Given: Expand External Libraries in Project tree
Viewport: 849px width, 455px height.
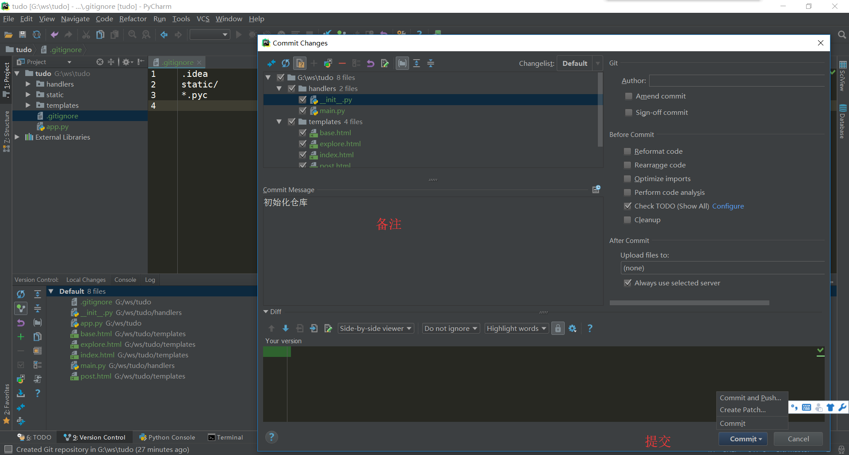Looking at the screenshot, I should (17, 137).
